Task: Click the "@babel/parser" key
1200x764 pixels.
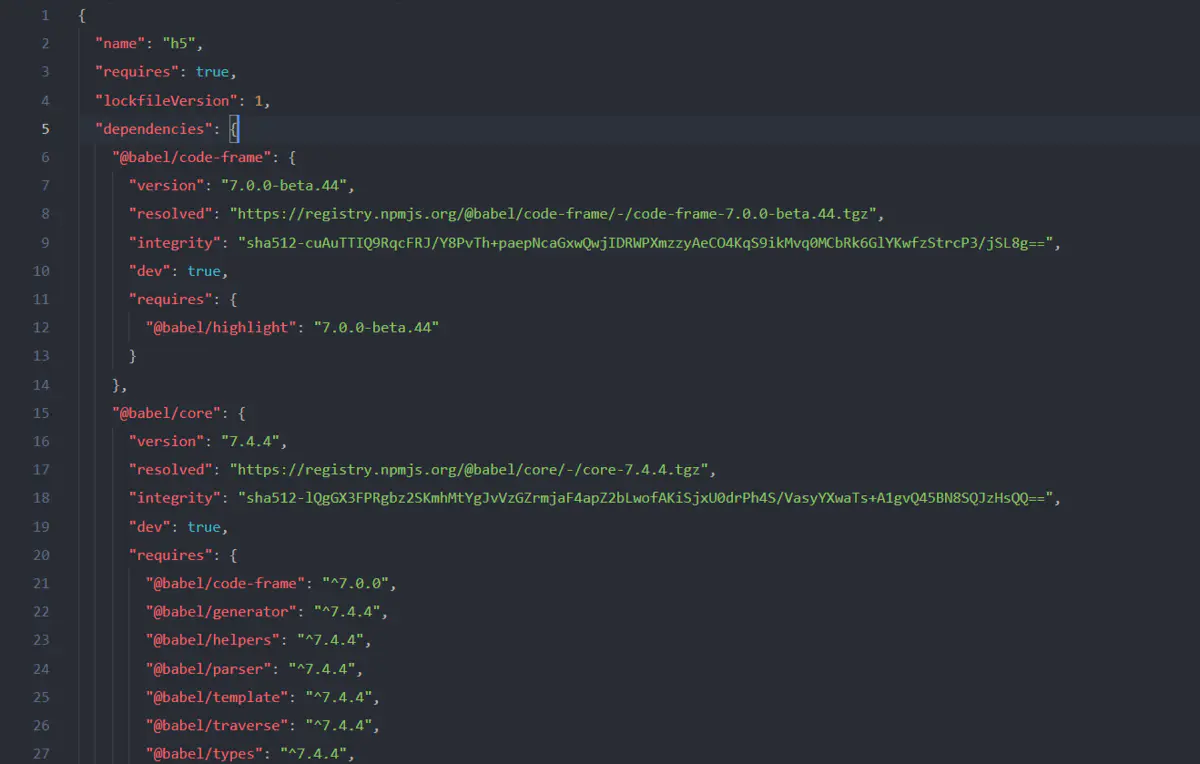Action: 209,669
